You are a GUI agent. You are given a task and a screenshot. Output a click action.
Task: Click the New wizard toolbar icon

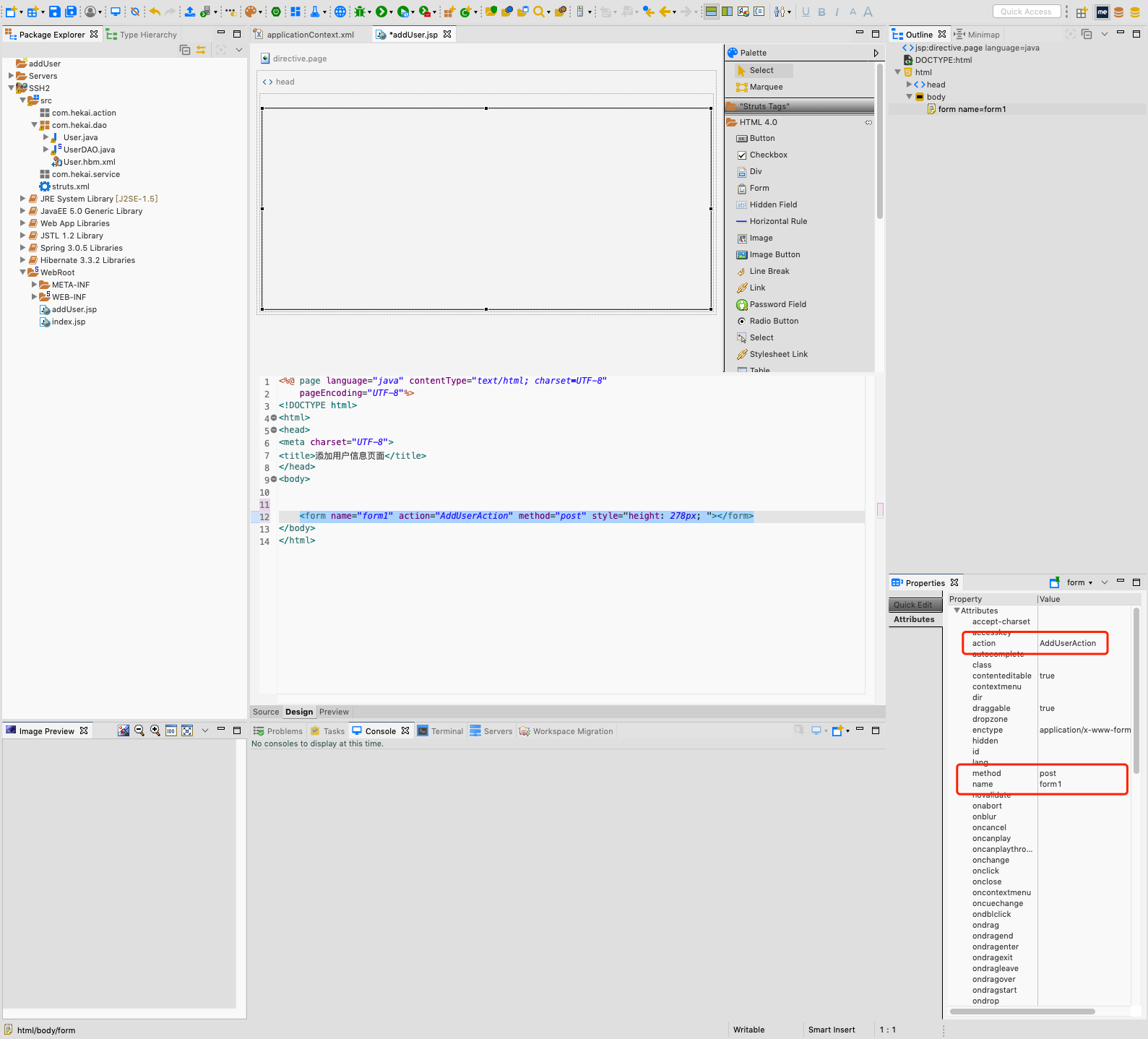11,12
